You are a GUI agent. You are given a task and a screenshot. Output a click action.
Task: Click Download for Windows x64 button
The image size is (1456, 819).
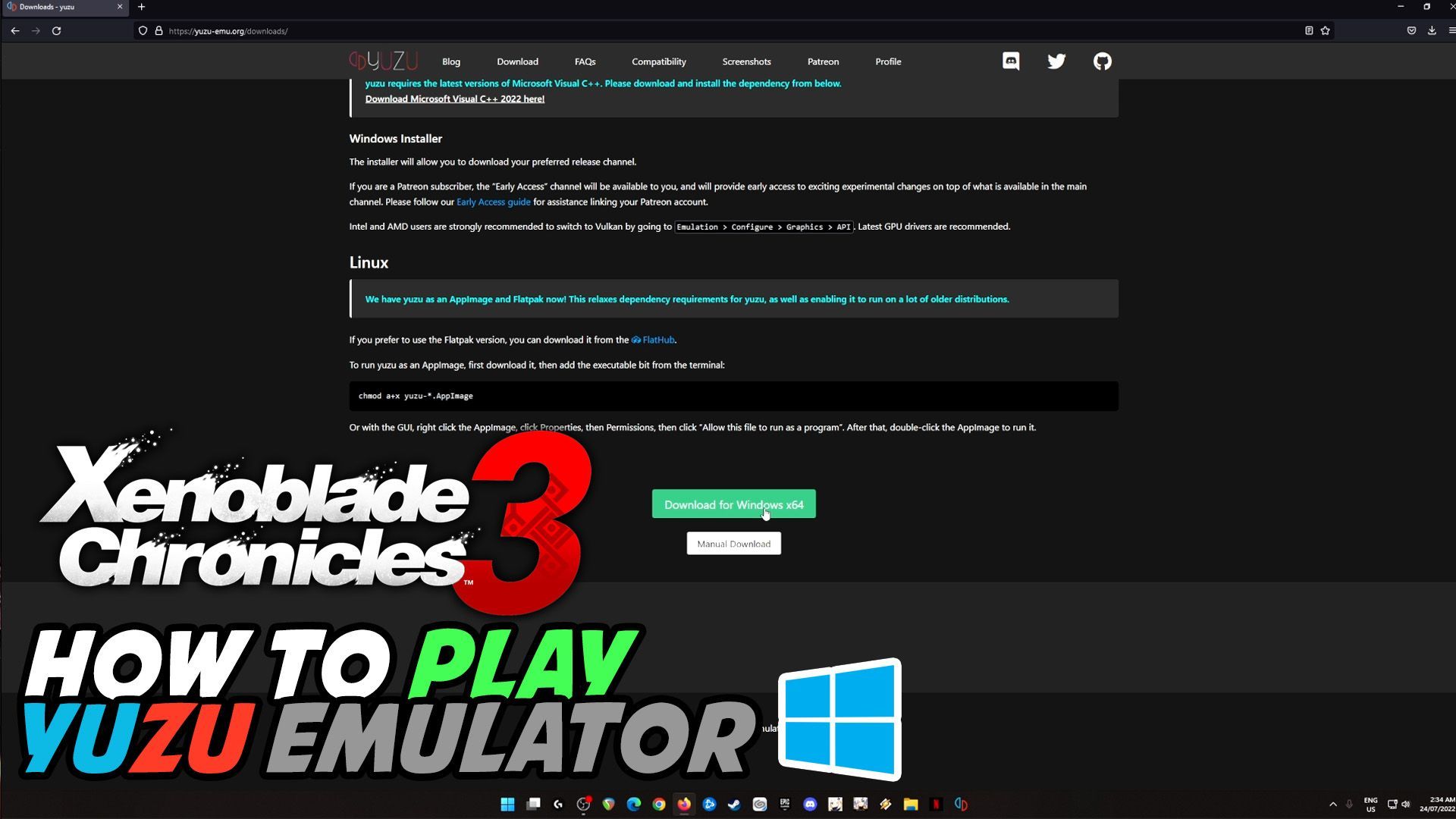coord(733,504)
